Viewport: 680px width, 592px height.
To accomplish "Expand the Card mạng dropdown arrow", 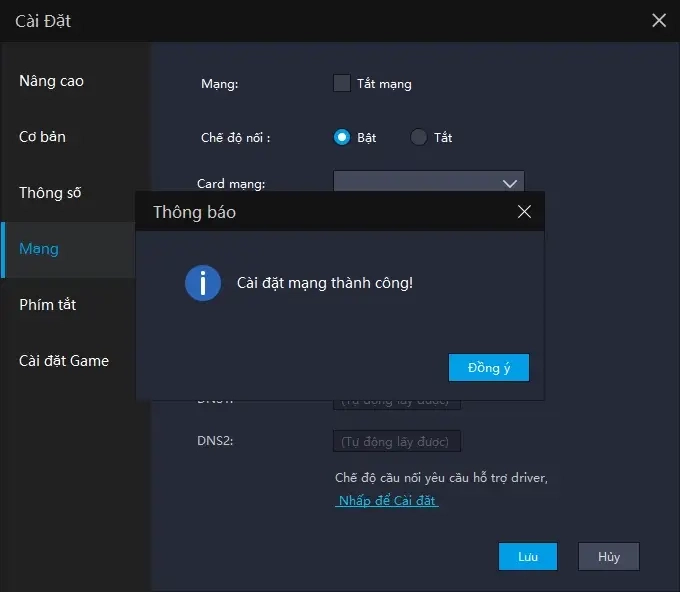I will pyautogui.click(x=508, y=183).
